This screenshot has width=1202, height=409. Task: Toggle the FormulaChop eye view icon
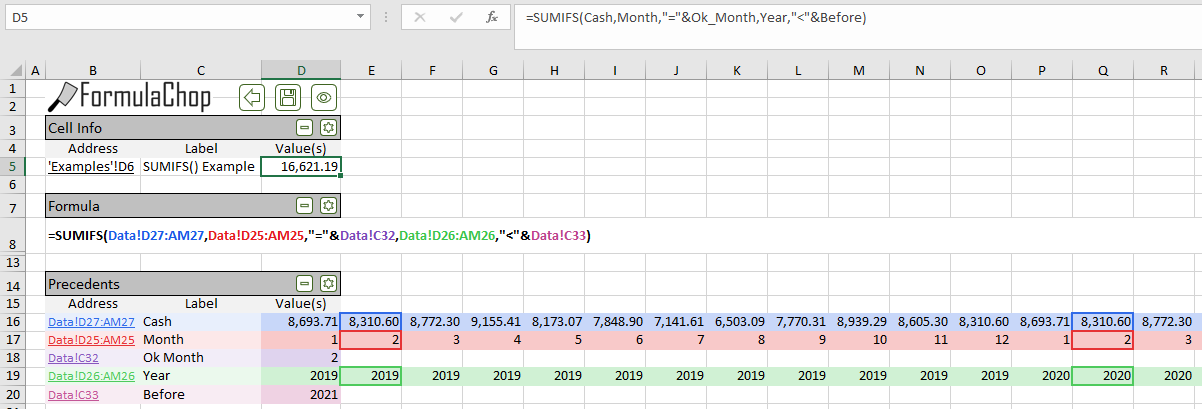[323, 97]
